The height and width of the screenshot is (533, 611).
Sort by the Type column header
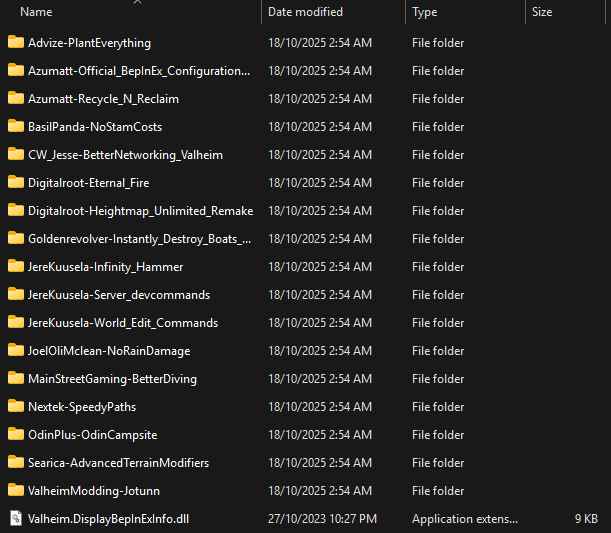pos(425,12)
